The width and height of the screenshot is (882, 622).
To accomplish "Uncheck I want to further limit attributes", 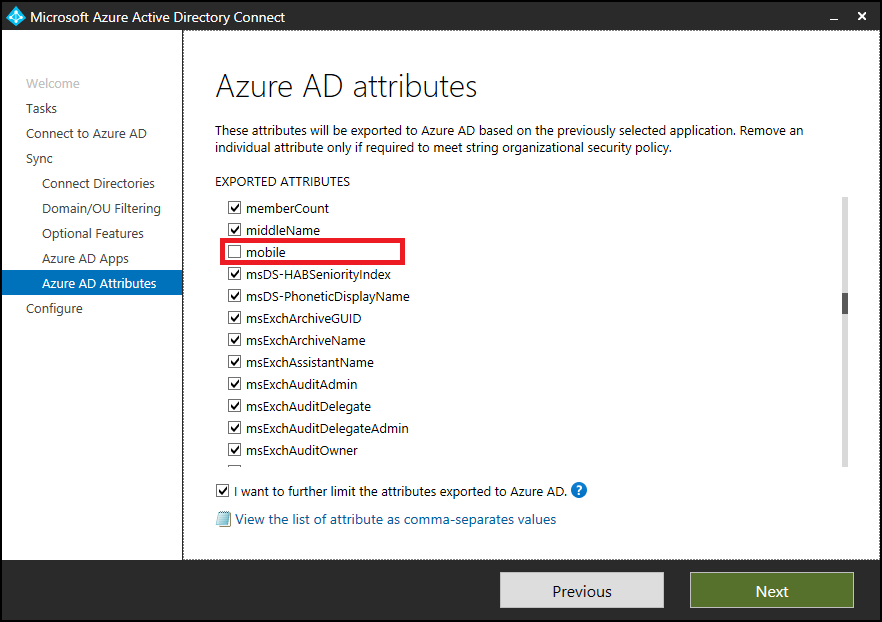I will click(x=222, y=490).
